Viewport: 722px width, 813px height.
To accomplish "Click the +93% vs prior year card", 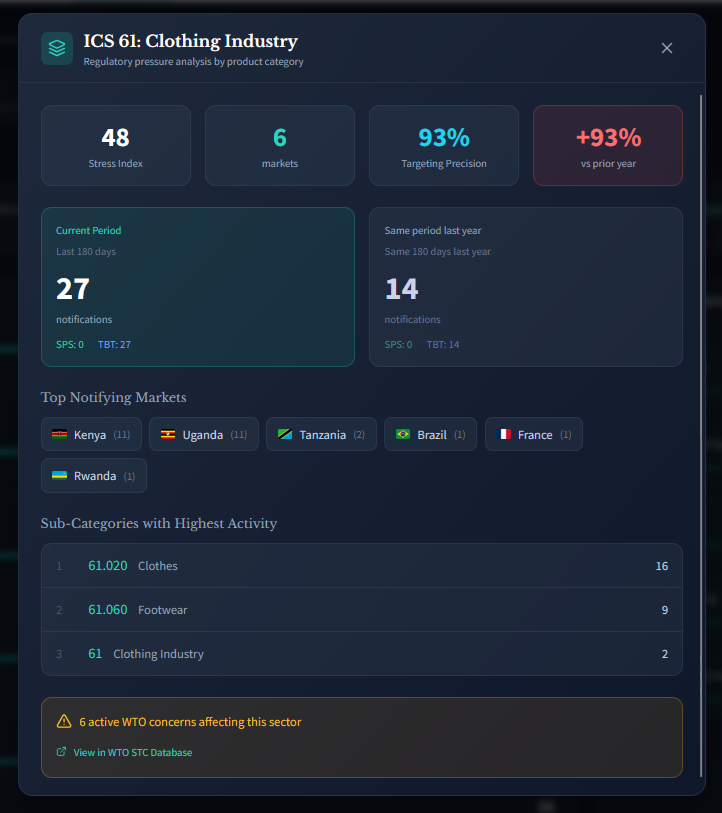I will 608,146.
